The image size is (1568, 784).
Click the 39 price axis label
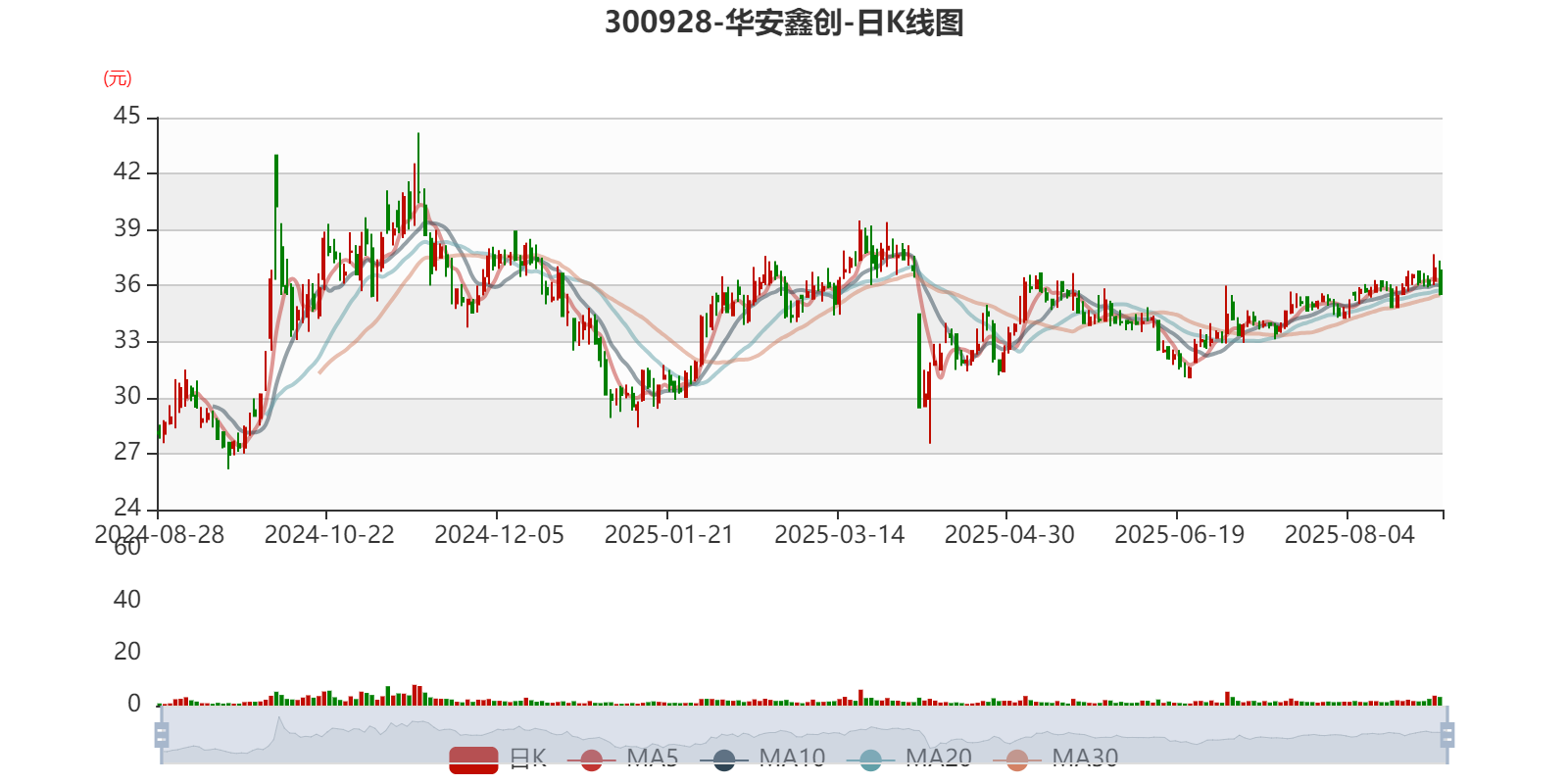(127, 228)
